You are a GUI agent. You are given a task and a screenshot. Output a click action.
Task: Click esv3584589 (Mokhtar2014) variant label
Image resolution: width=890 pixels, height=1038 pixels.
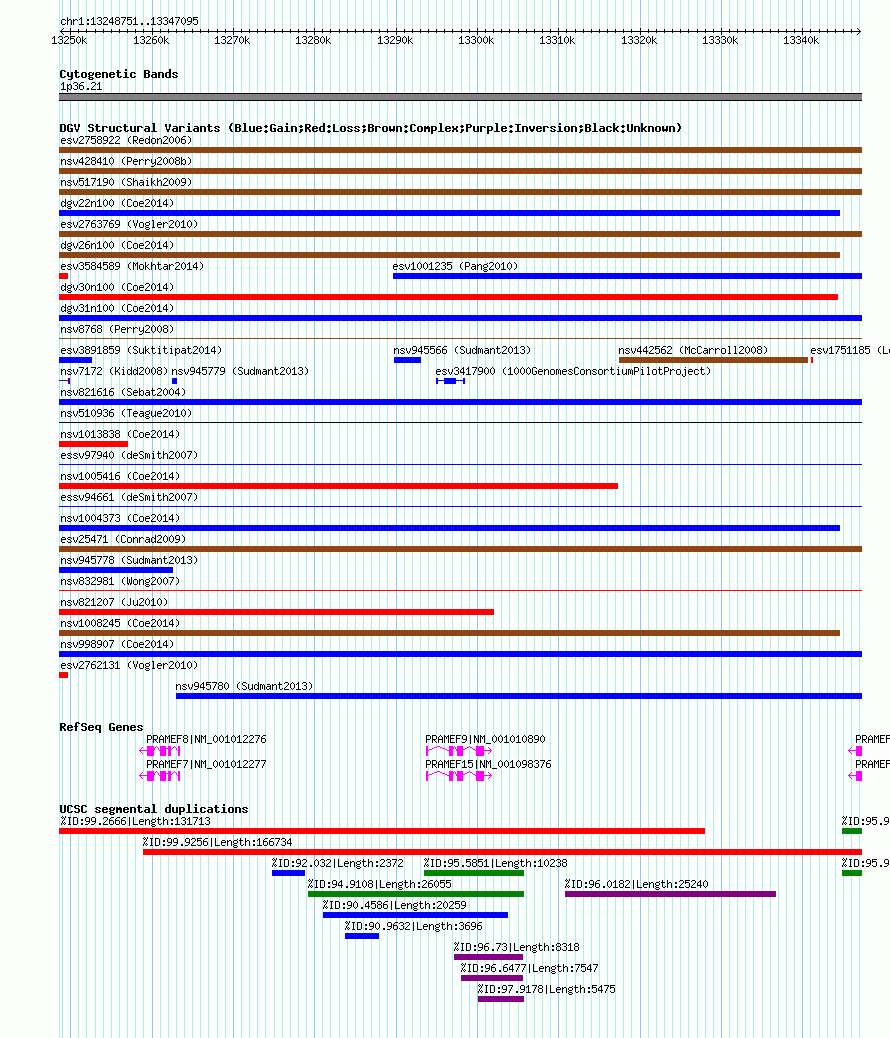click(x=132, y=266)
